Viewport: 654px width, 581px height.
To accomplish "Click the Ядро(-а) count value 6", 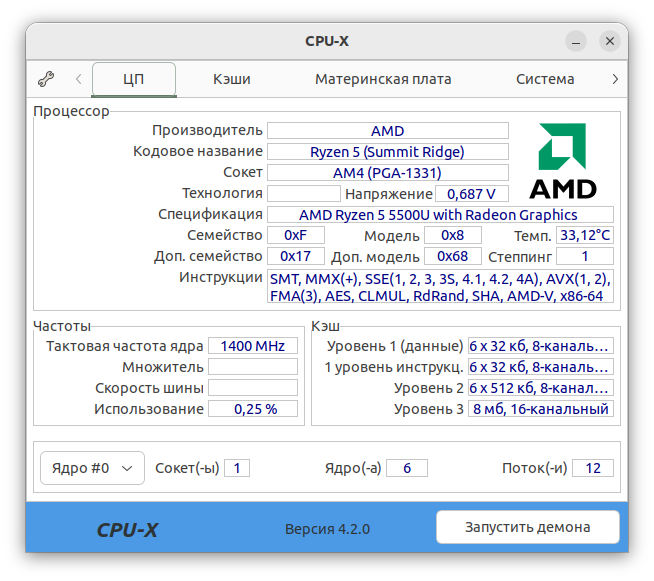I will point(407,468).
